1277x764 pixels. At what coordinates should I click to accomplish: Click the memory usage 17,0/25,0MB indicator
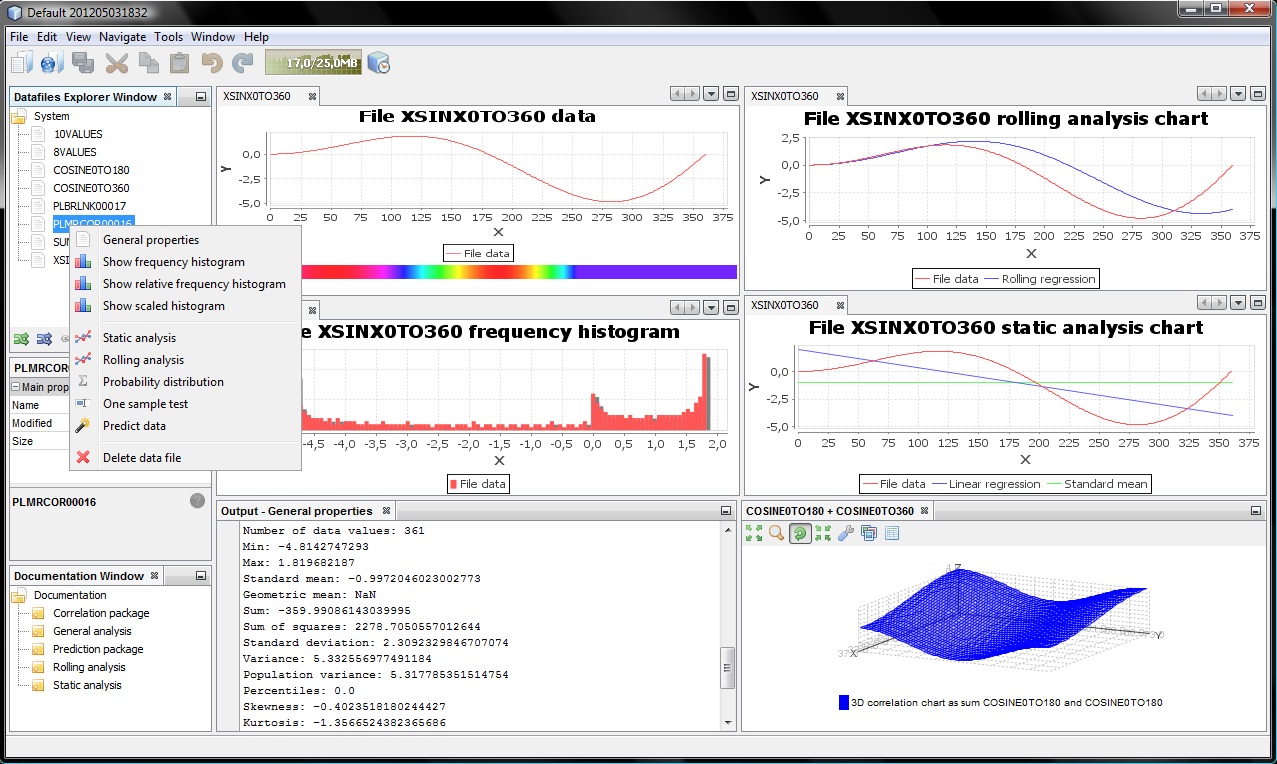[313, 63]
